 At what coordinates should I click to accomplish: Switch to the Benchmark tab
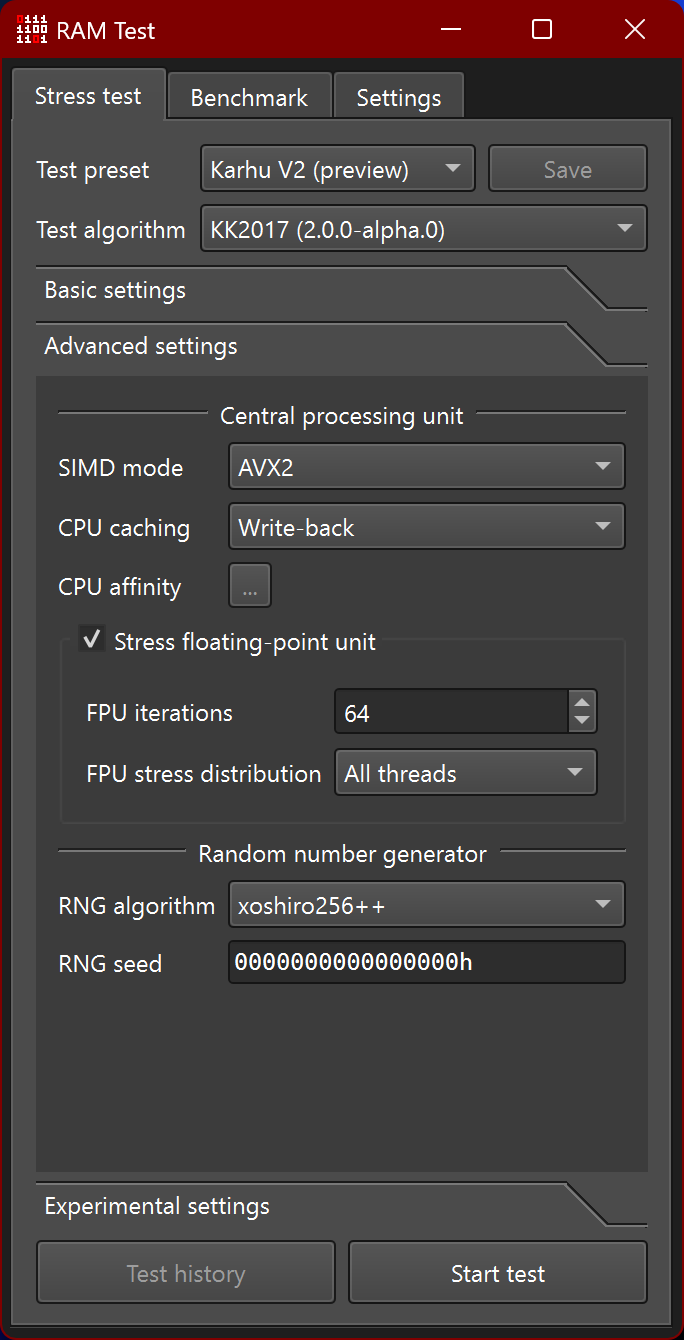tap(249, 98)
